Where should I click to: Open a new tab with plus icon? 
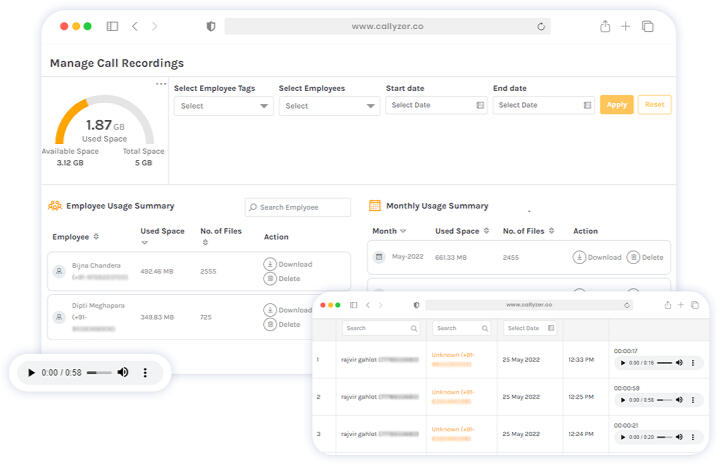tap(626, 26)
